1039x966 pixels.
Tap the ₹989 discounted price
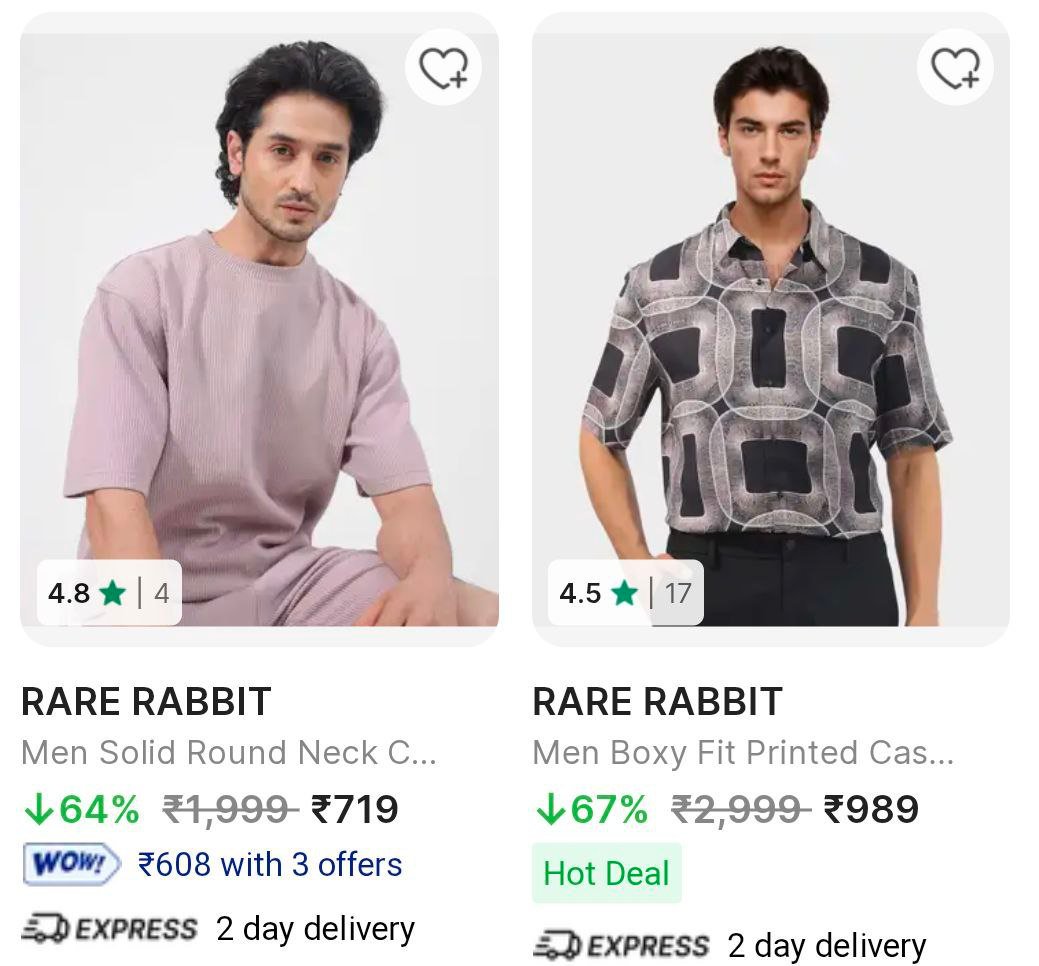click(x=870, y=809)
